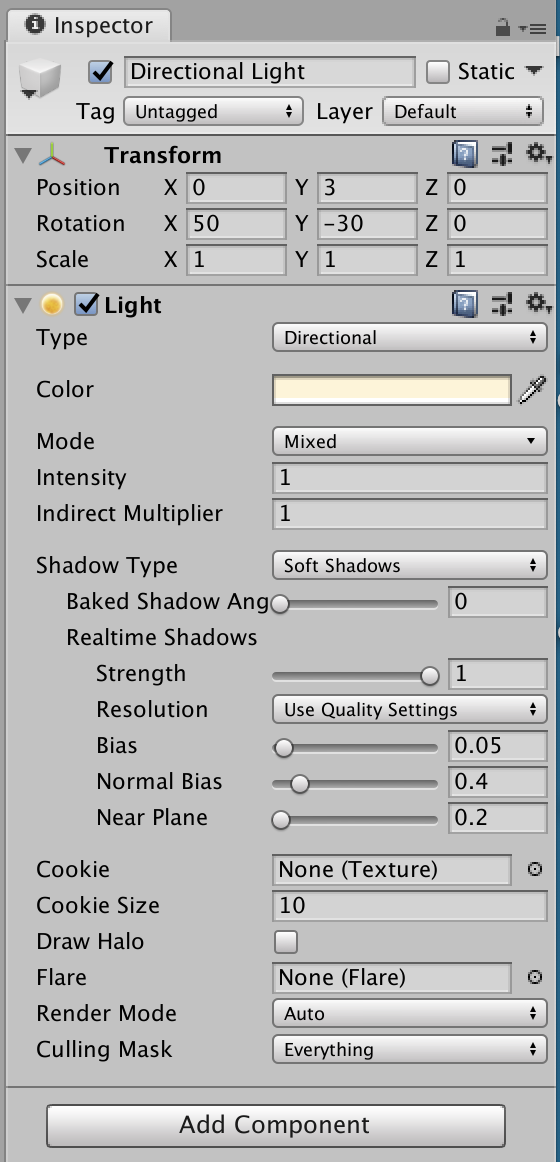Screen dimensions: 560x1162
Task: Open the light Type dropdown
Action: tap(410, 338)
